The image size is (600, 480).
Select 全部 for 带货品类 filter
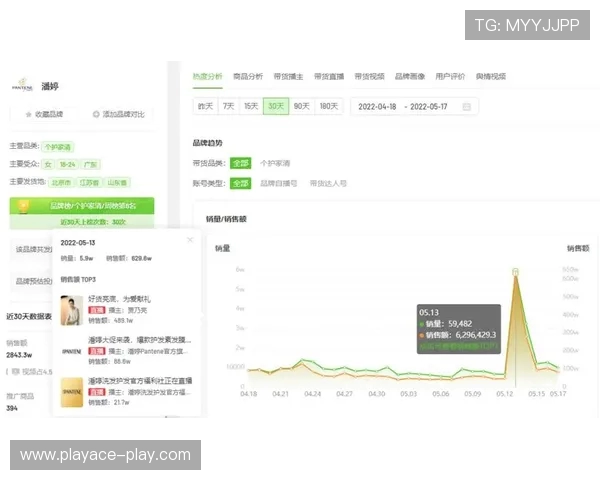click(x=241, y=163)
